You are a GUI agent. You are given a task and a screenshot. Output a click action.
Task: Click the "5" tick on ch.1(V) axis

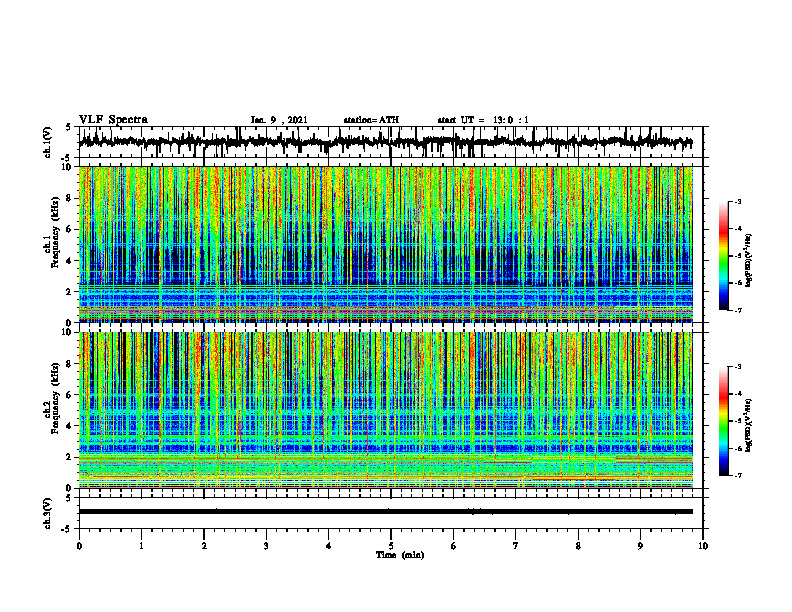click(x=68, y=128)
